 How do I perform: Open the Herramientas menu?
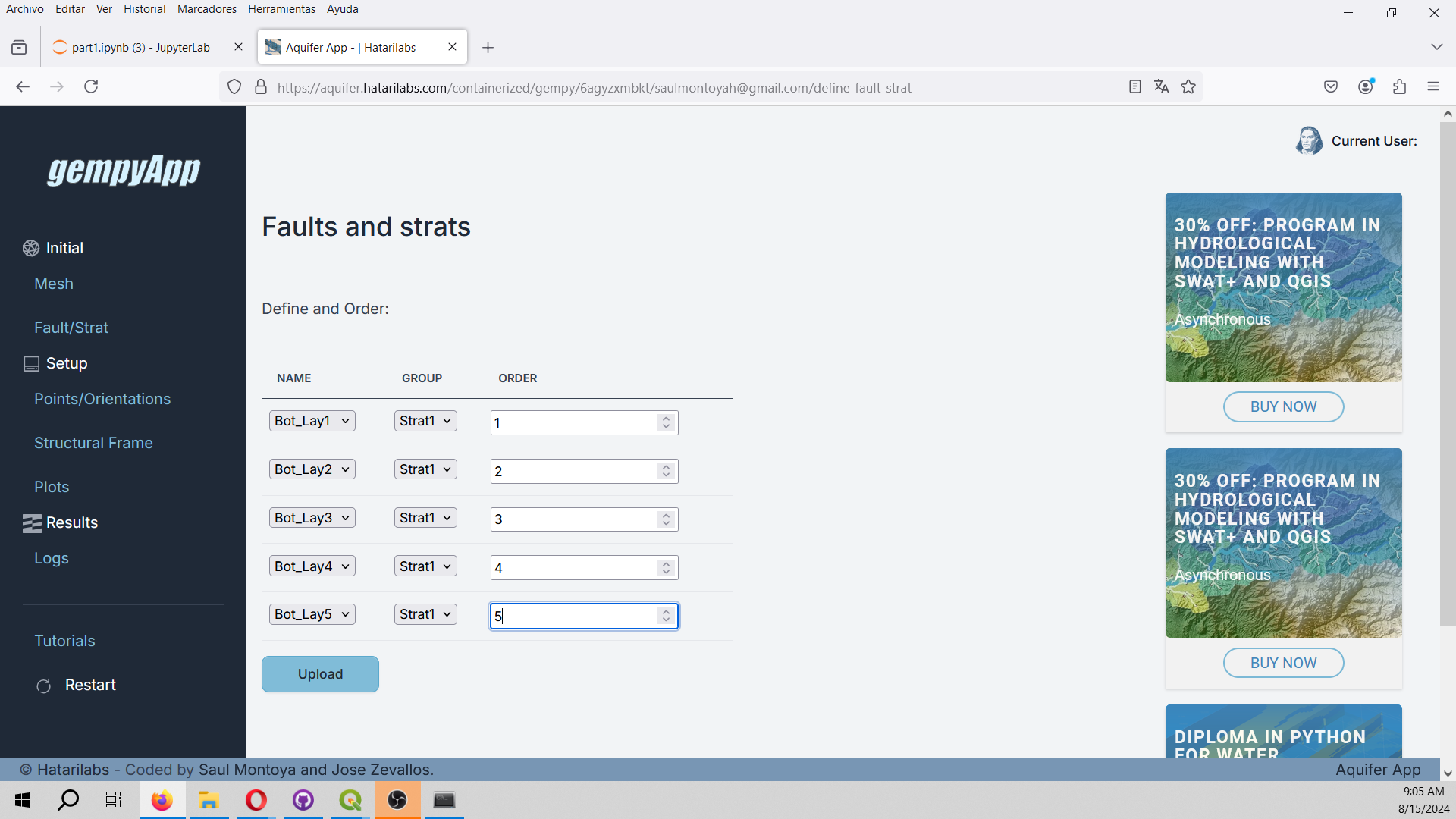(x=281, y=9)
